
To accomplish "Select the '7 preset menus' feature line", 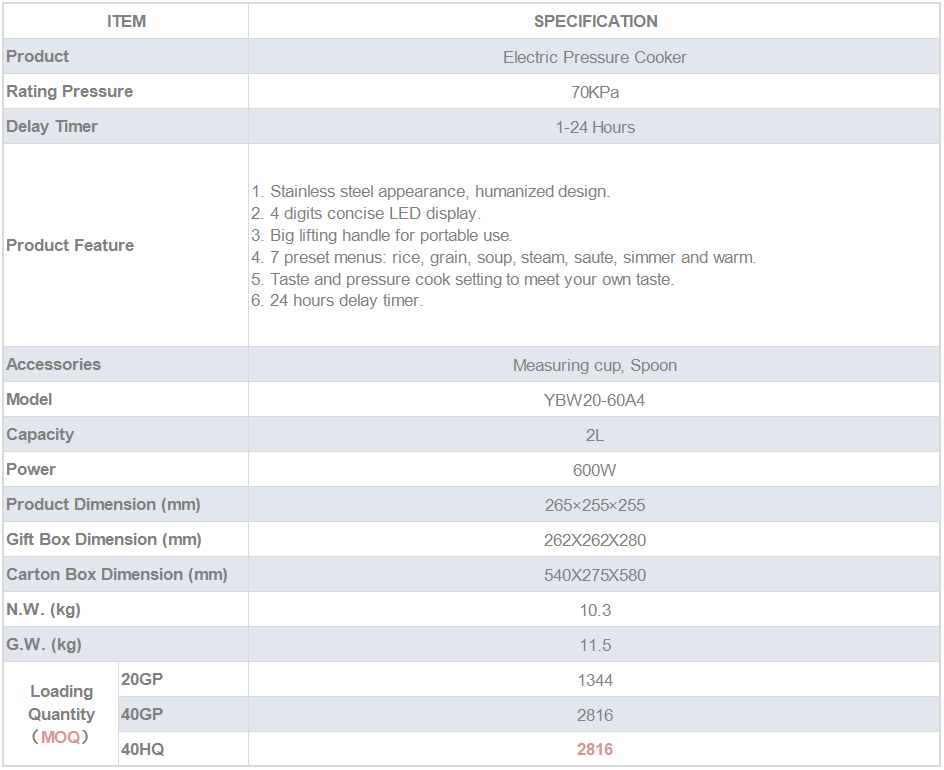I will (503, 257).
